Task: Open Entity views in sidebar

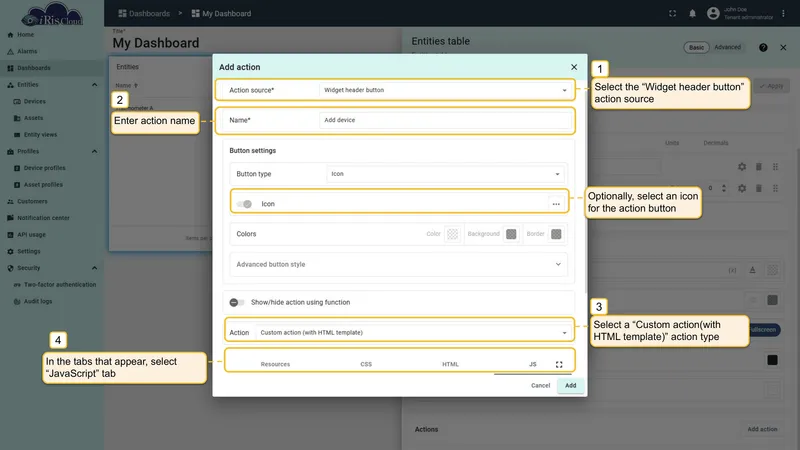Action: pyautogui.click(x=40, y=135)
